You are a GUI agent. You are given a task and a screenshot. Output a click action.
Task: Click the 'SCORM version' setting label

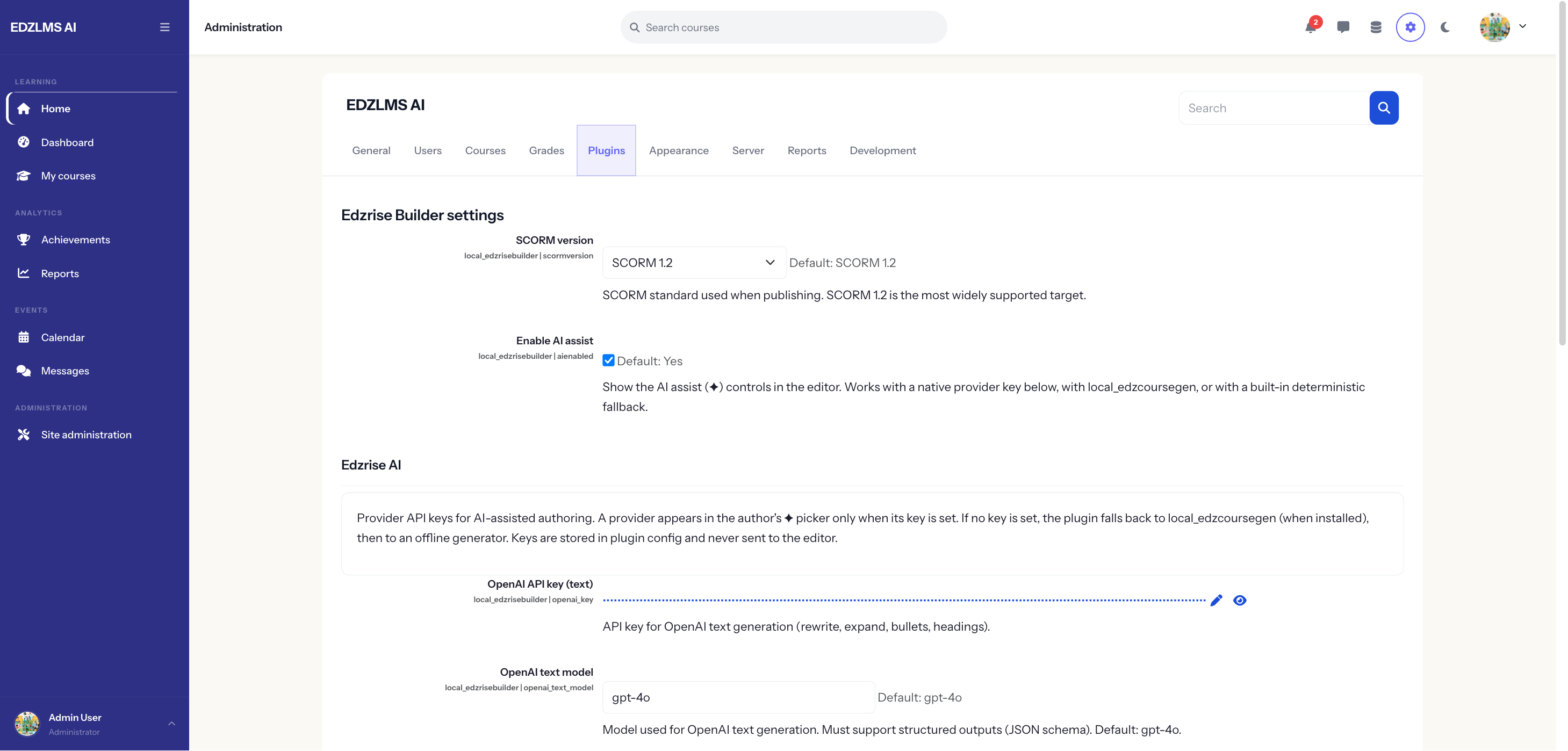point(554,240)
